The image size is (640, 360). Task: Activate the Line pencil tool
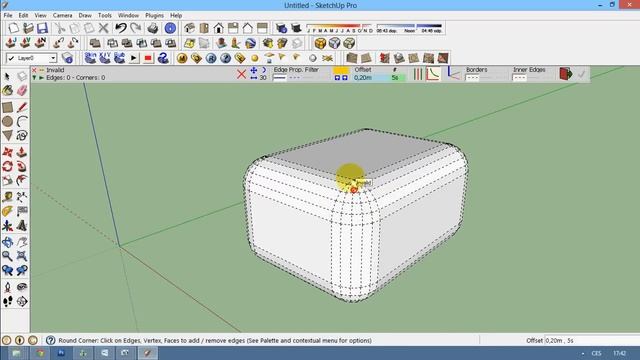tap(22, 107)
